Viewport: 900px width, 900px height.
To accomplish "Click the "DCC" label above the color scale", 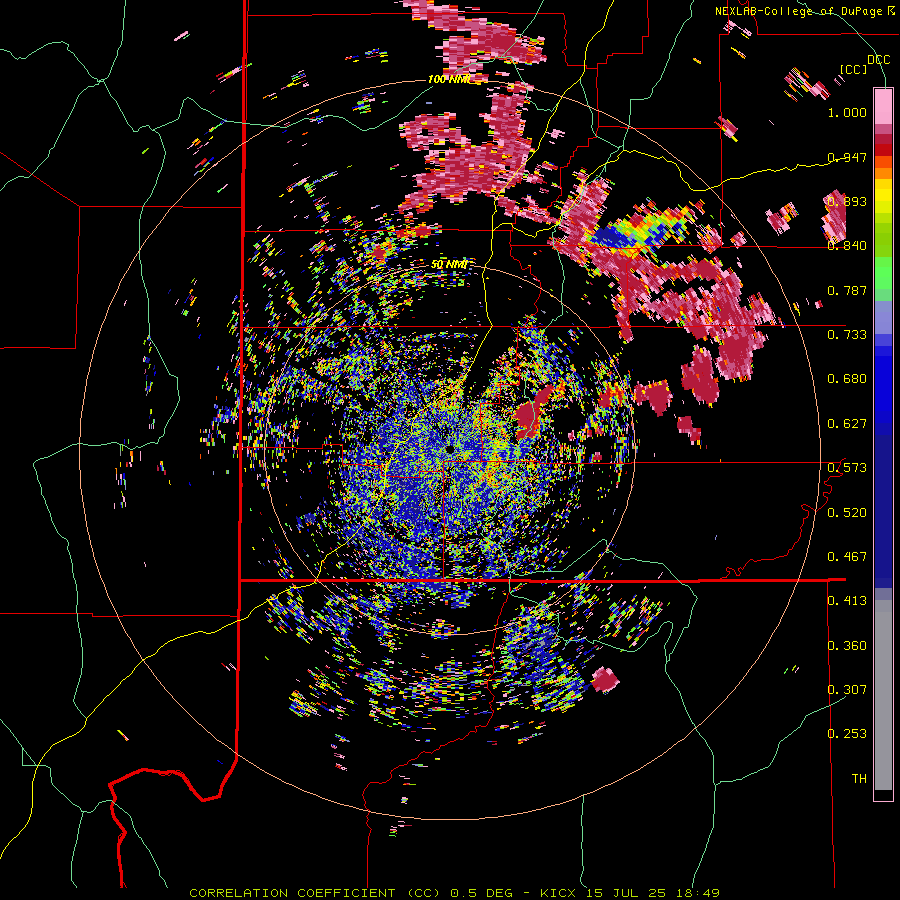I will tap(878, 60).
